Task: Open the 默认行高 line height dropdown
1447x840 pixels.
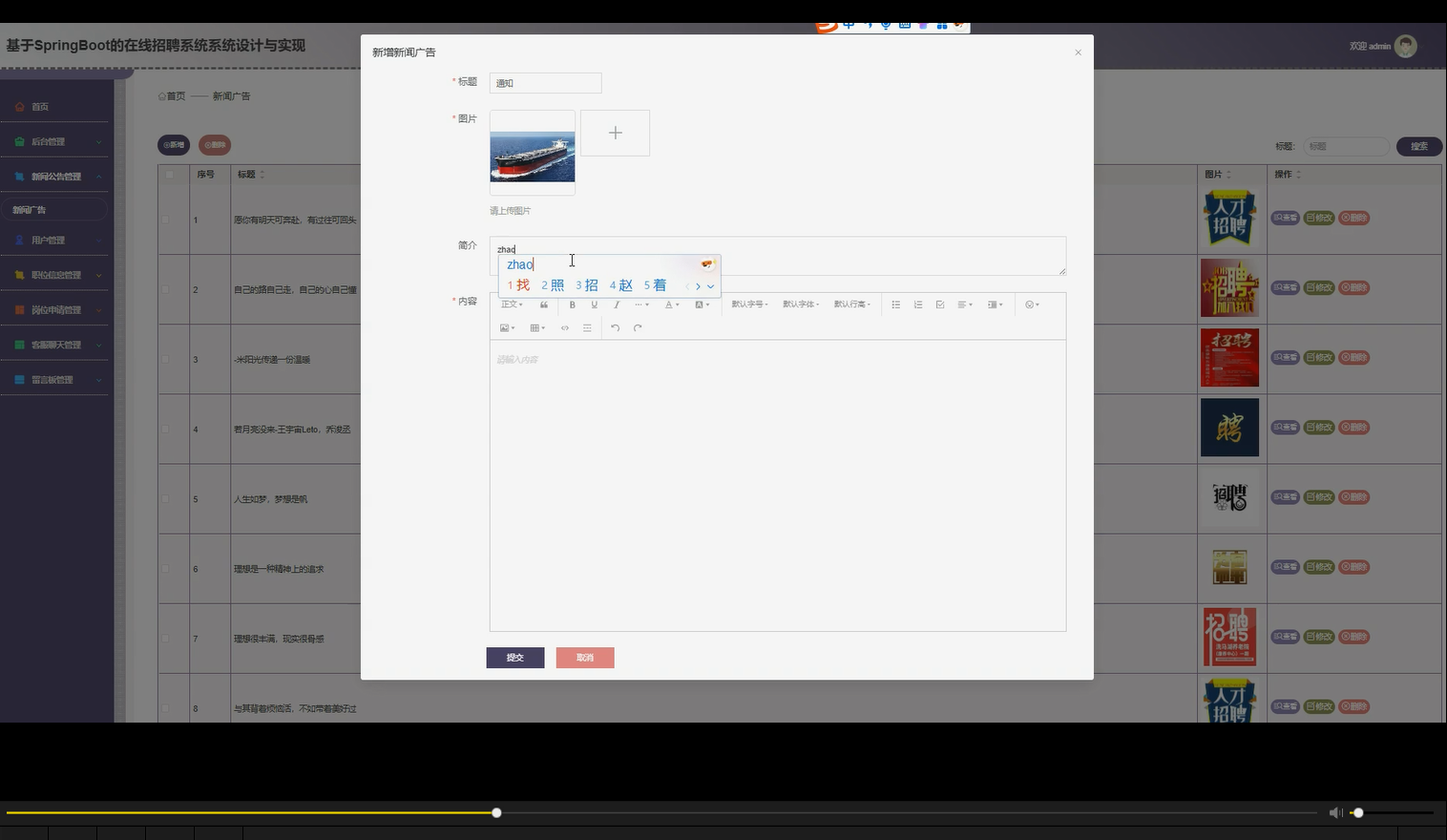Action: pos(851,304)
